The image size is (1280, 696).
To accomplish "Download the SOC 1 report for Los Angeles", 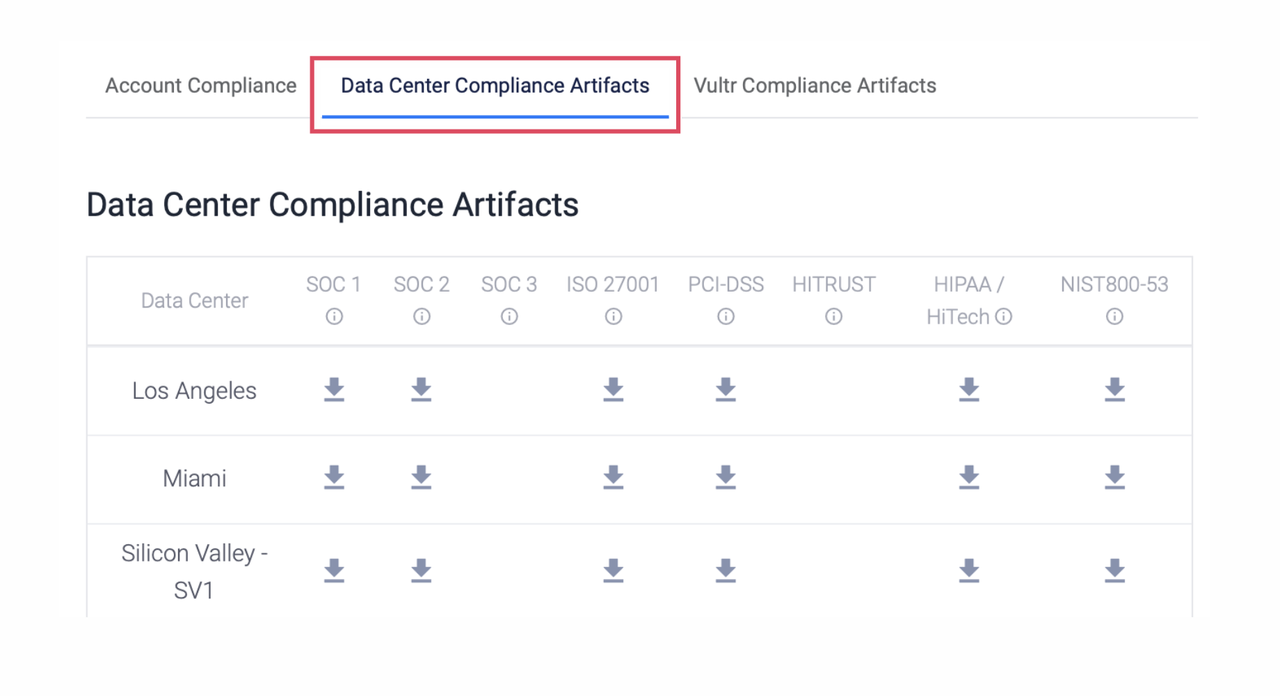I will (x=334, y=390).
